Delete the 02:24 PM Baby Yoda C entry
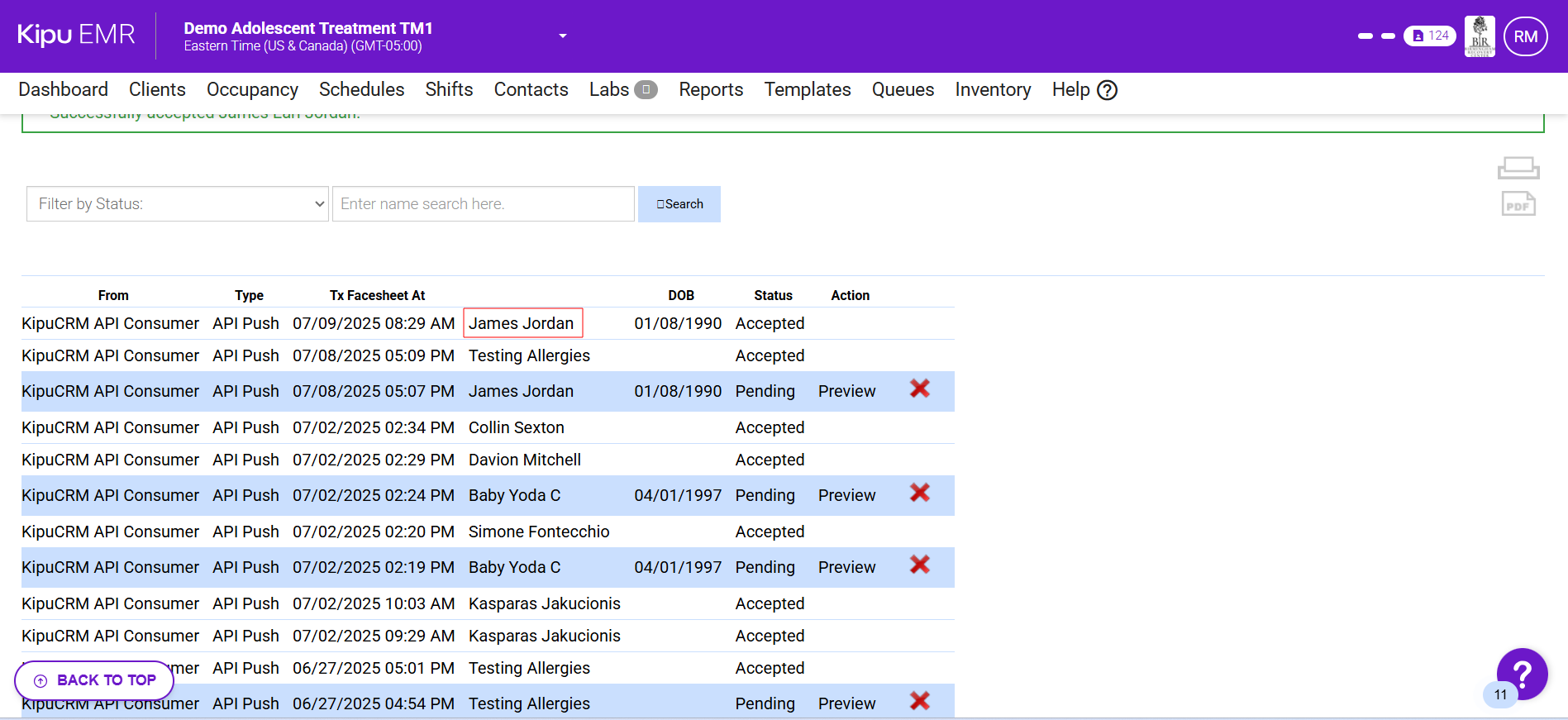Image resolution: width=1568 pixels, height=720 pixels. click(x=919, y=493)
